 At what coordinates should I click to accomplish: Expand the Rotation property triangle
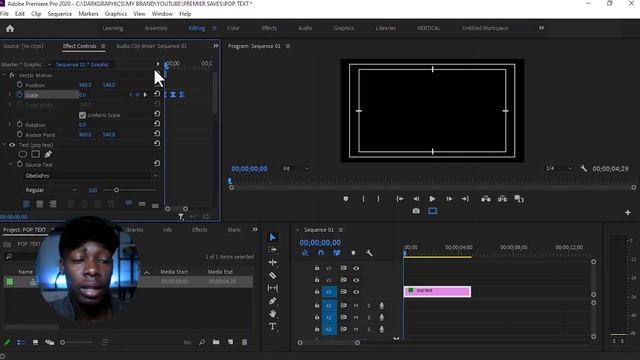pos(10,124)
